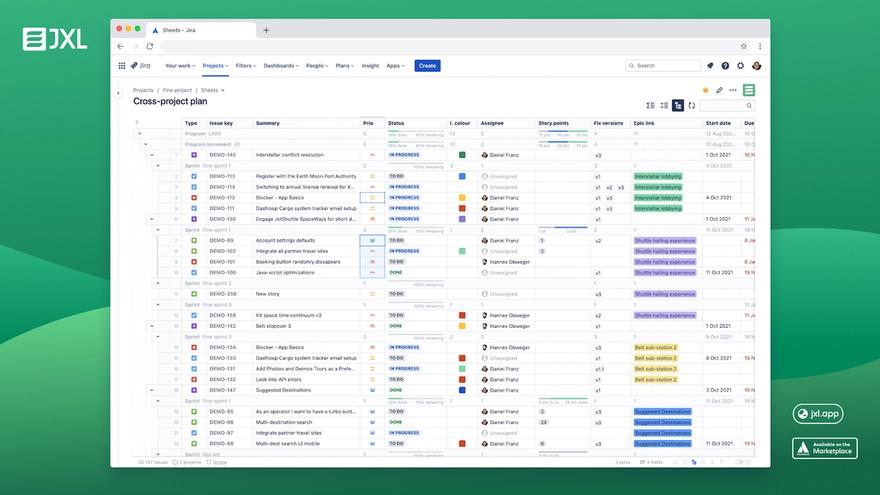Viewport: 880px width, 495px height.
Task: Collapse the DEMO-142 row children
Action: [152, 326]
